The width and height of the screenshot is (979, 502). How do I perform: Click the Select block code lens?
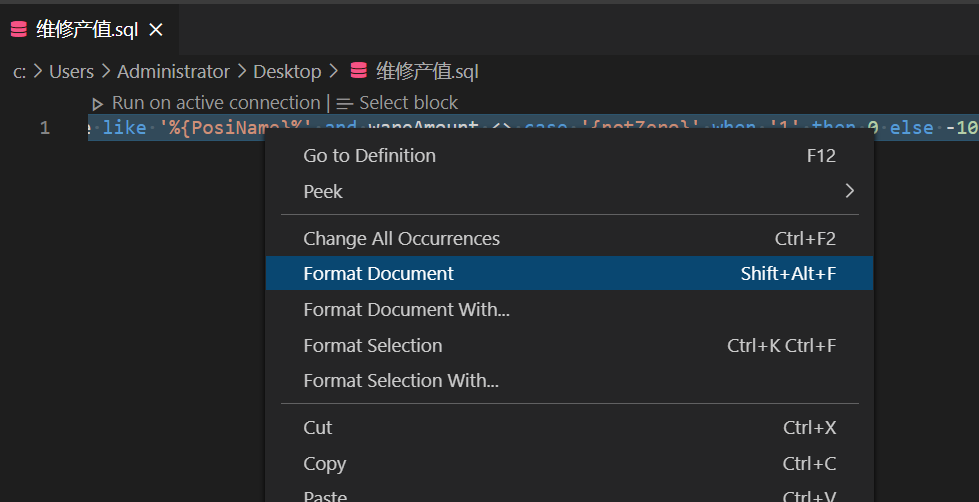click(x=408, y=102)
